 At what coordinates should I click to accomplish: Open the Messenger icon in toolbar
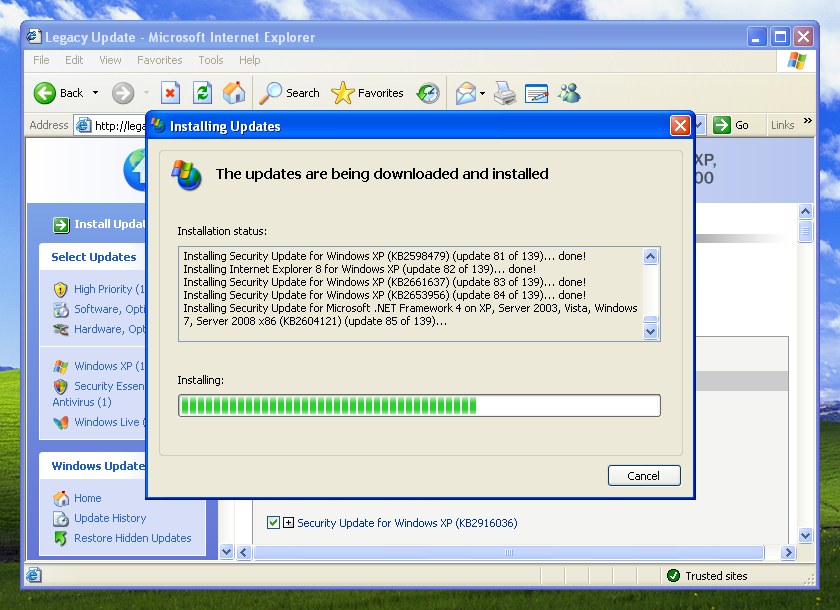click(570, 93)
